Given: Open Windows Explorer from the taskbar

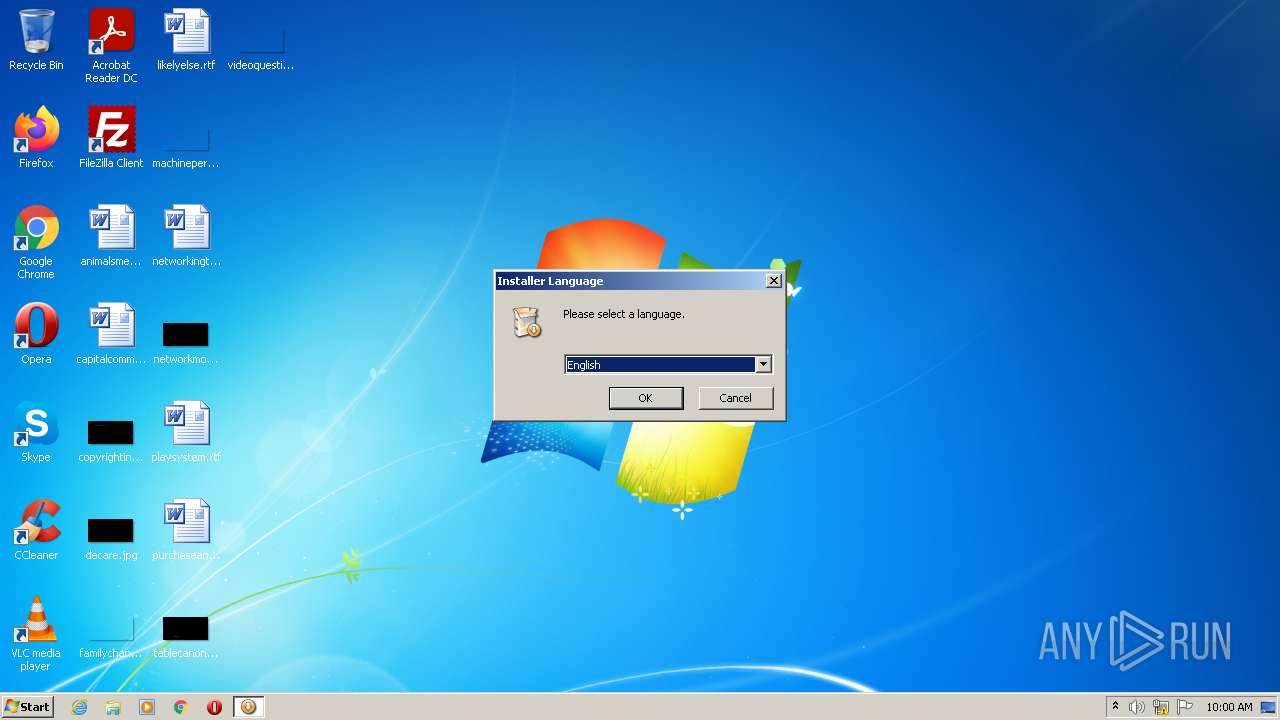Looking at the screenshot, I should pyautogui.click(x=113, y=707).
